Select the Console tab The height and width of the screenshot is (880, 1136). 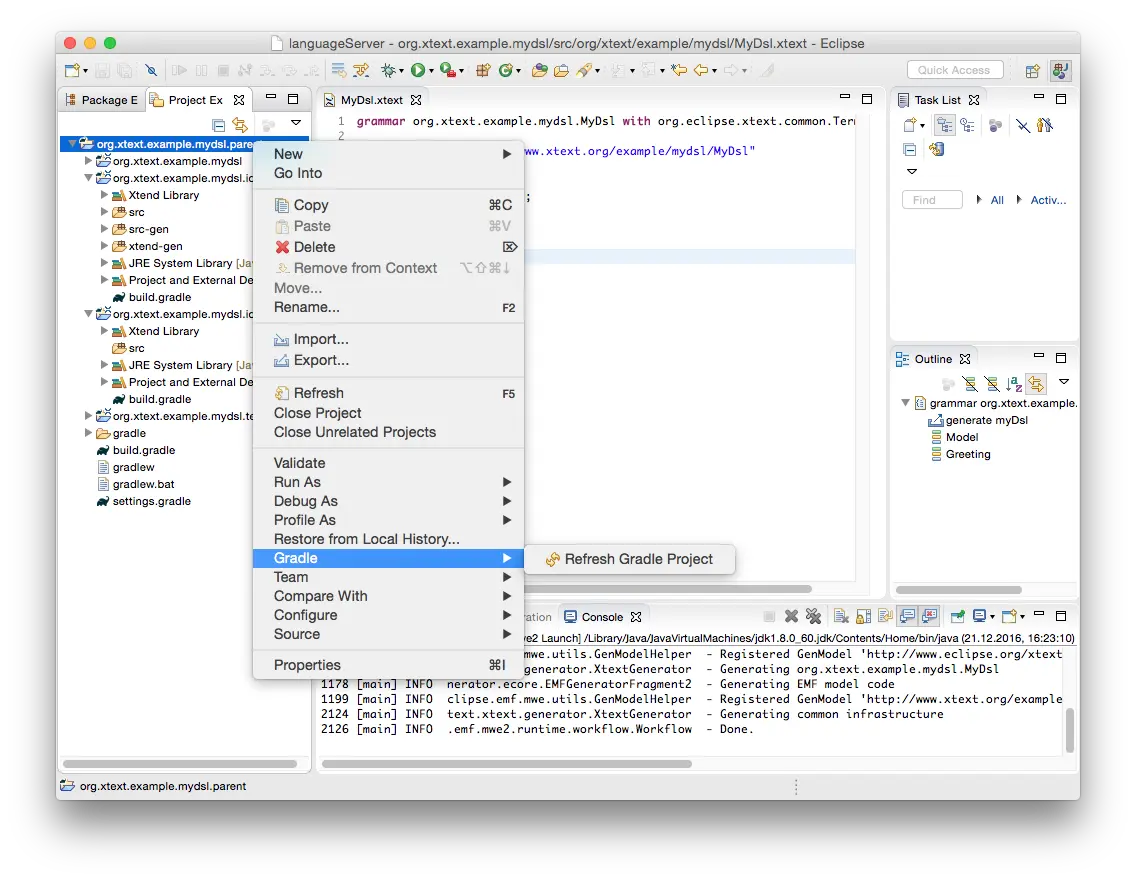tap(602, 617)
